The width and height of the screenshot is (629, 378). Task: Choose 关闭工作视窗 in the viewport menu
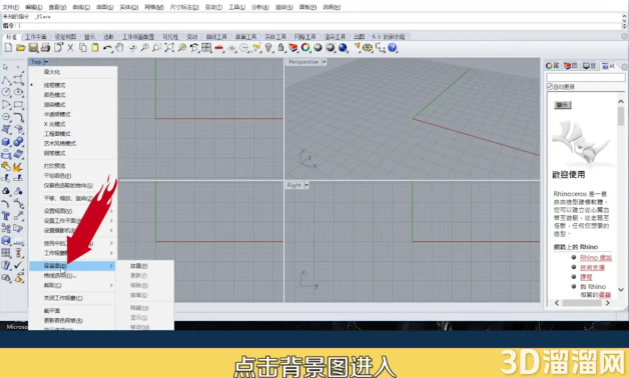pos(63,298)
